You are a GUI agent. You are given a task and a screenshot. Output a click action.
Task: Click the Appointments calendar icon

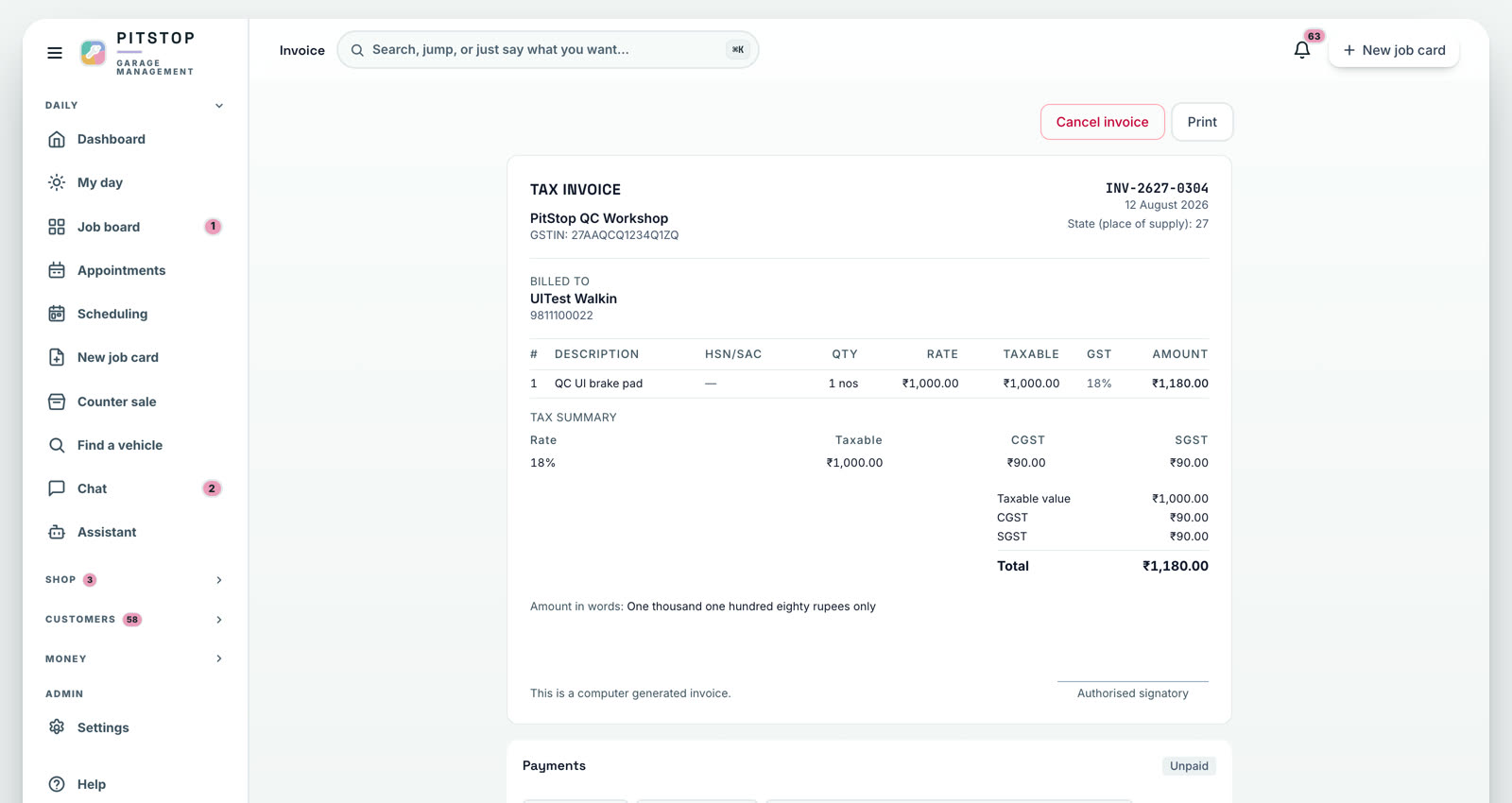pyautogui.click(x=57, y=270)
